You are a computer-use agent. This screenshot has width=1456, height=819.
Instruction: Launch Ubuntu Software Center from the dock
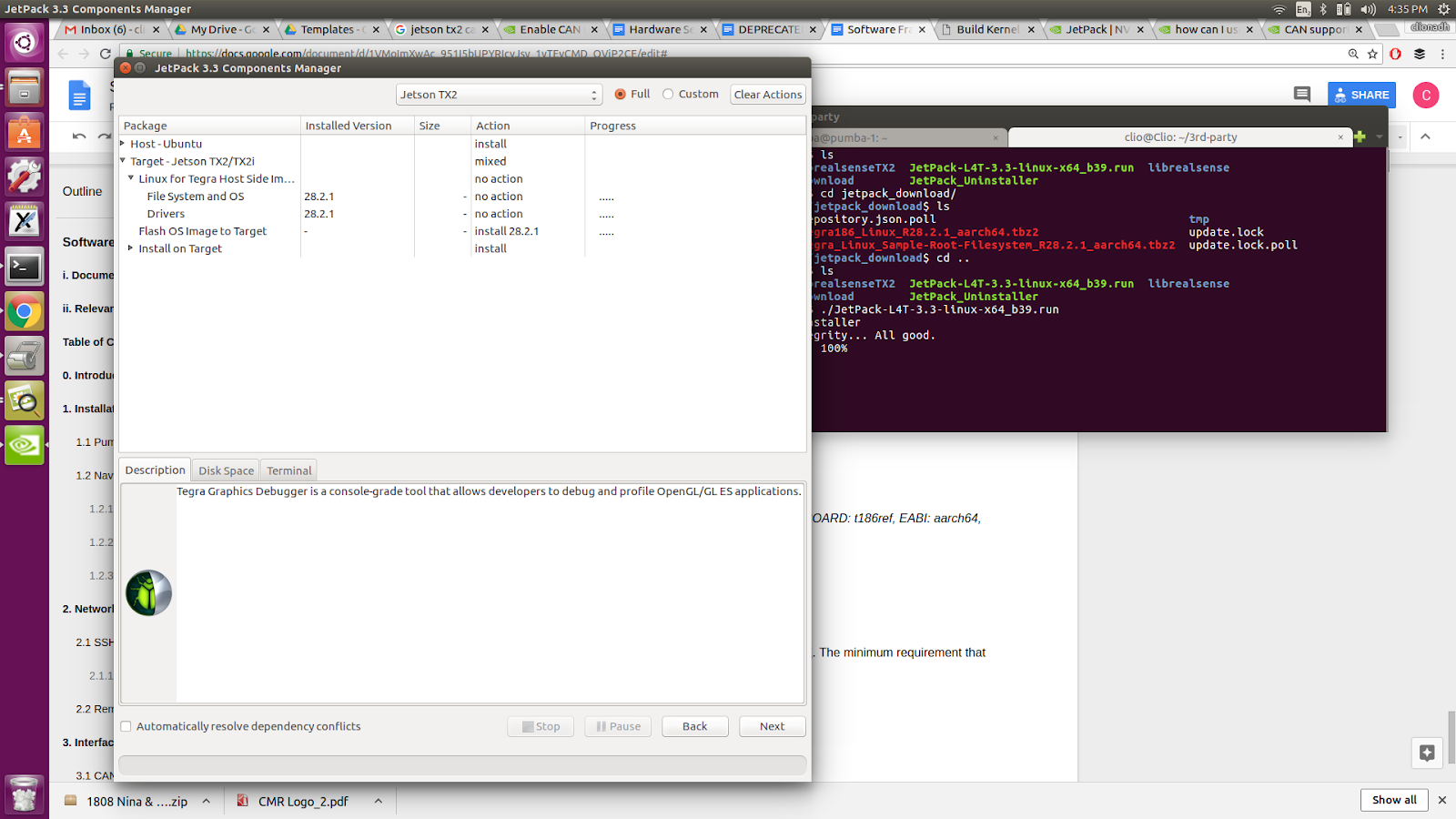25,133
